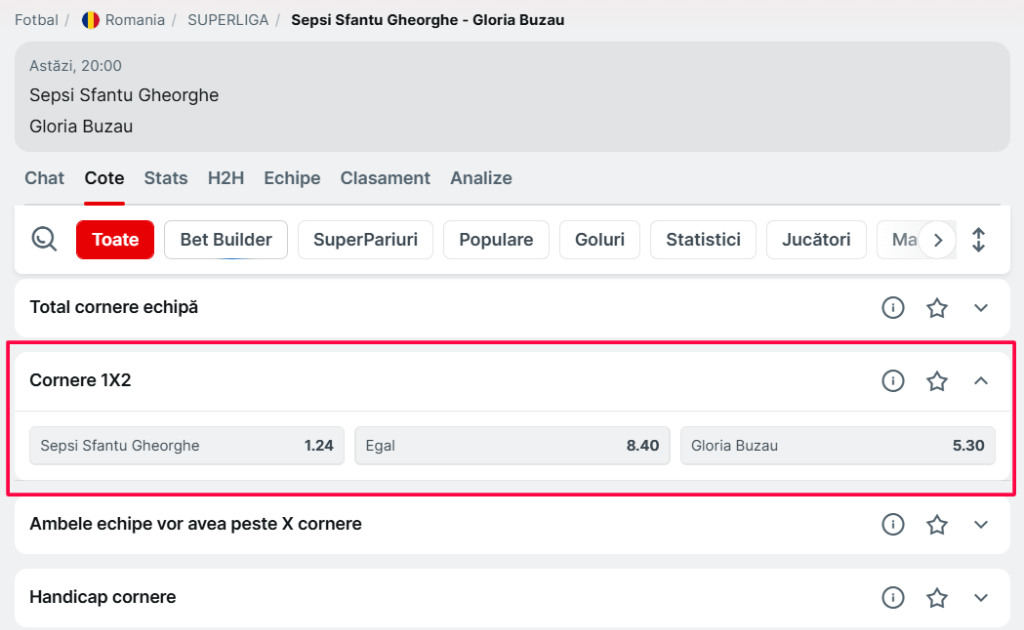Bet on Sepsi Sfantu Gheorghe at 1.24

[x=187, y=446]
